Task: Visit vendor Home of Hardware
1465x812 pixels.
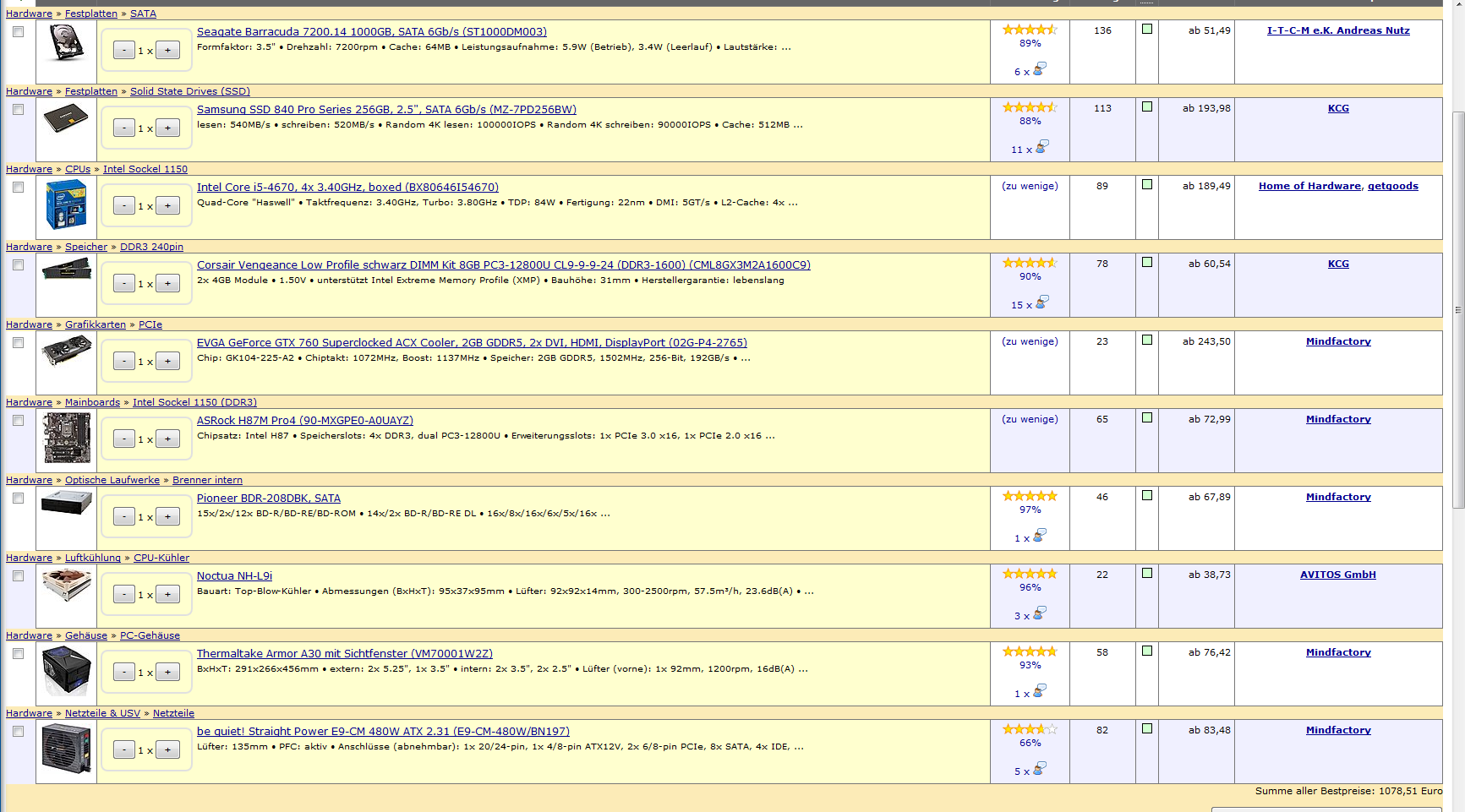Action: (x=1309, y=186)
